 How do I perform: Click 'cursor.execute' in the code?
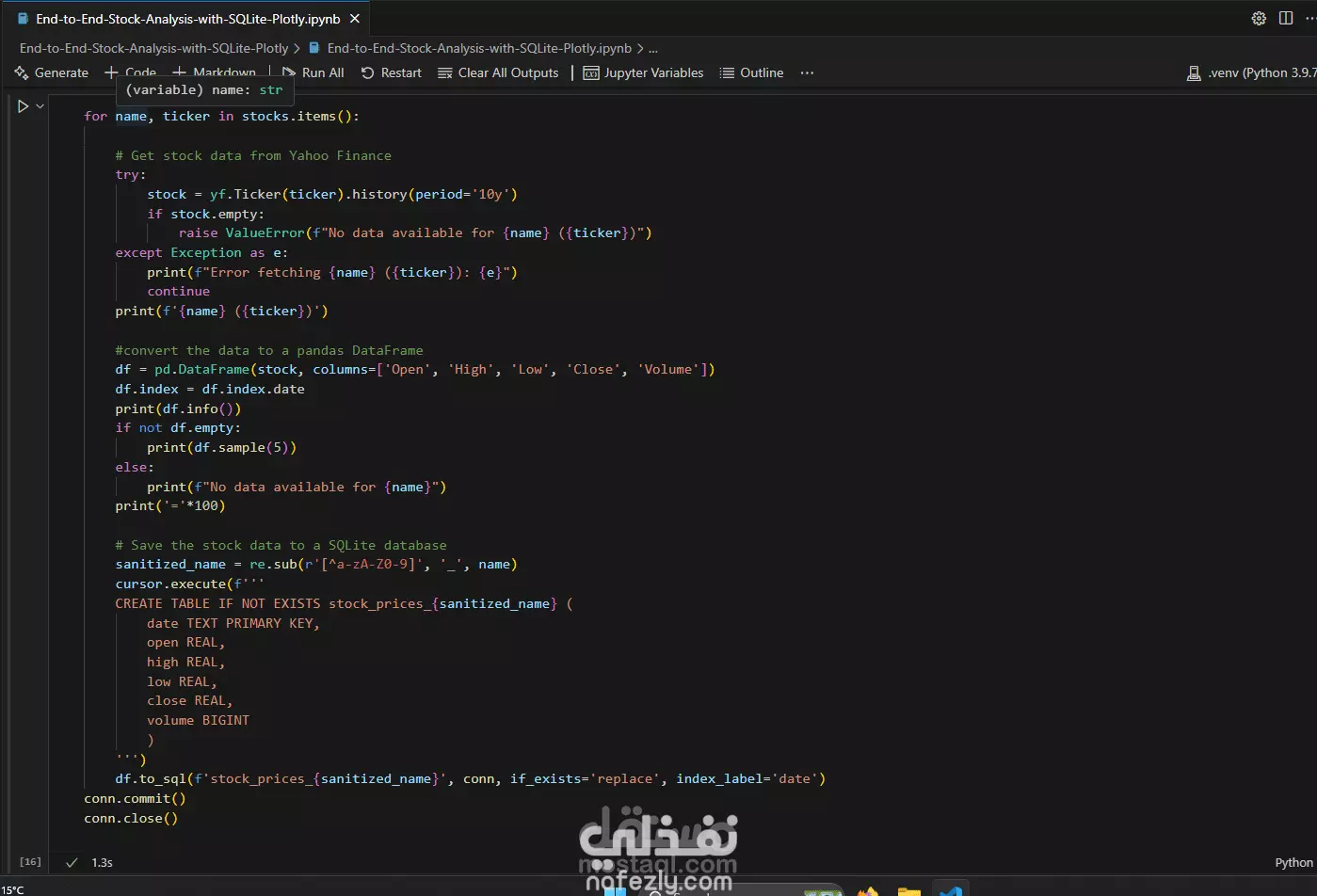pos(170,584)
